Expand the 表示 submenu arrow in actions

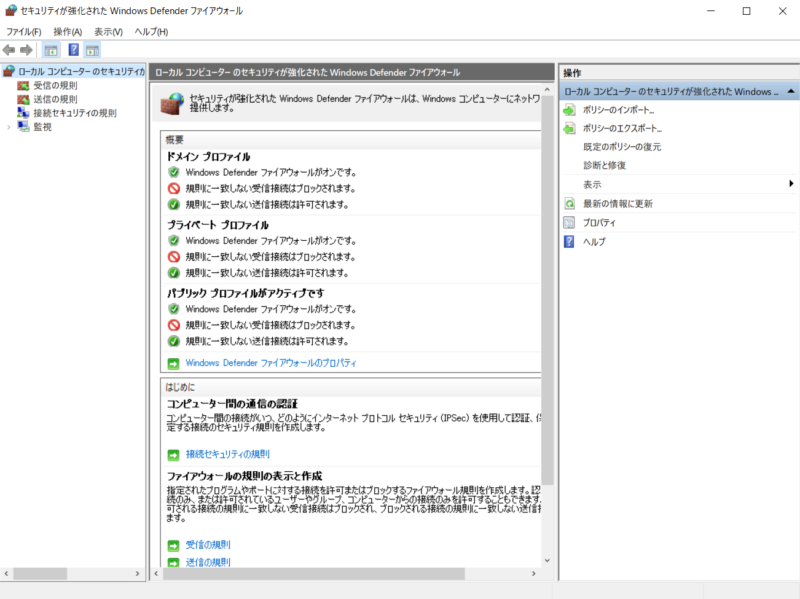[791, 184]
